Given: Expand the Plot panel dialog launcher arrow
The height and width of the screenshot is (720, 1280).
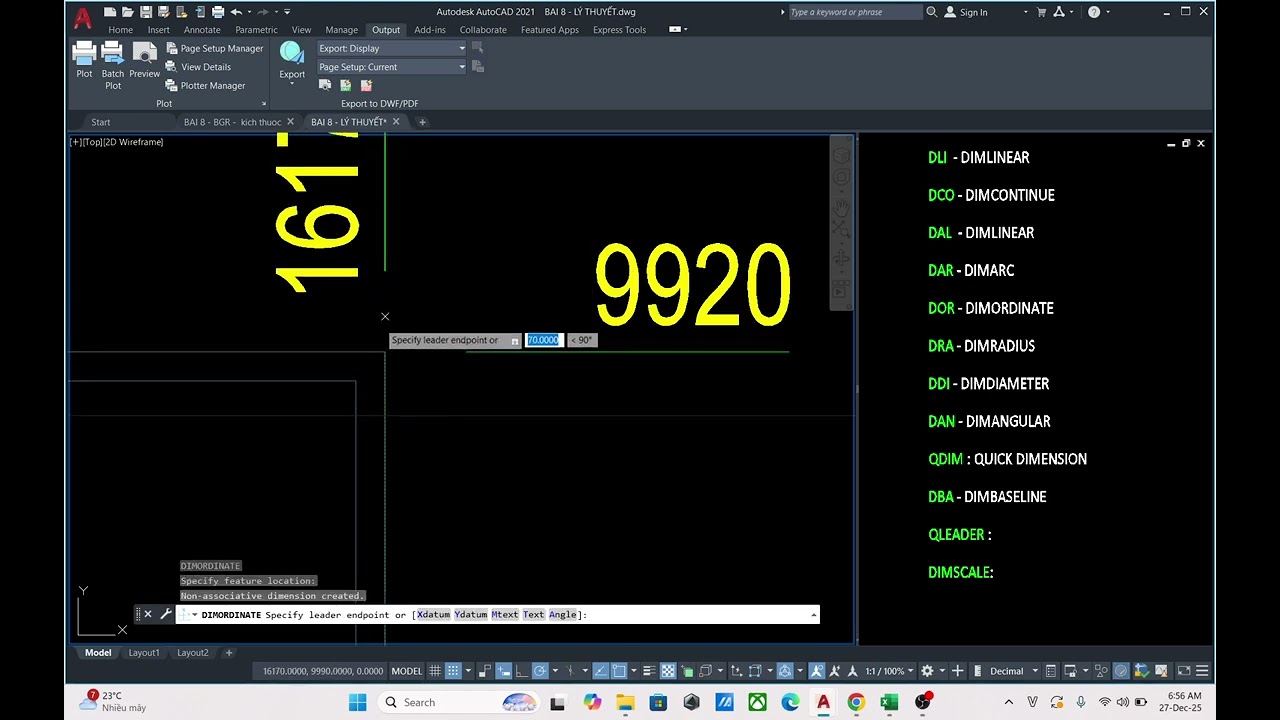Looking at the screenshot, I should click(x=264, y=104).
